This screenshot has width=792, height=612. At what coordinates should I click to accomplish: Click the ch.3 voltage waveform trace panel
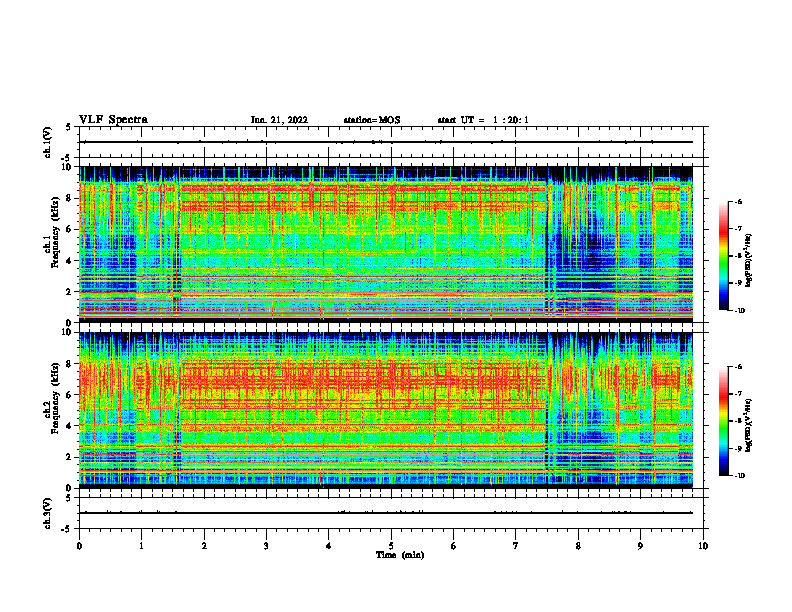pyautogui.click(x=391, y=513)
